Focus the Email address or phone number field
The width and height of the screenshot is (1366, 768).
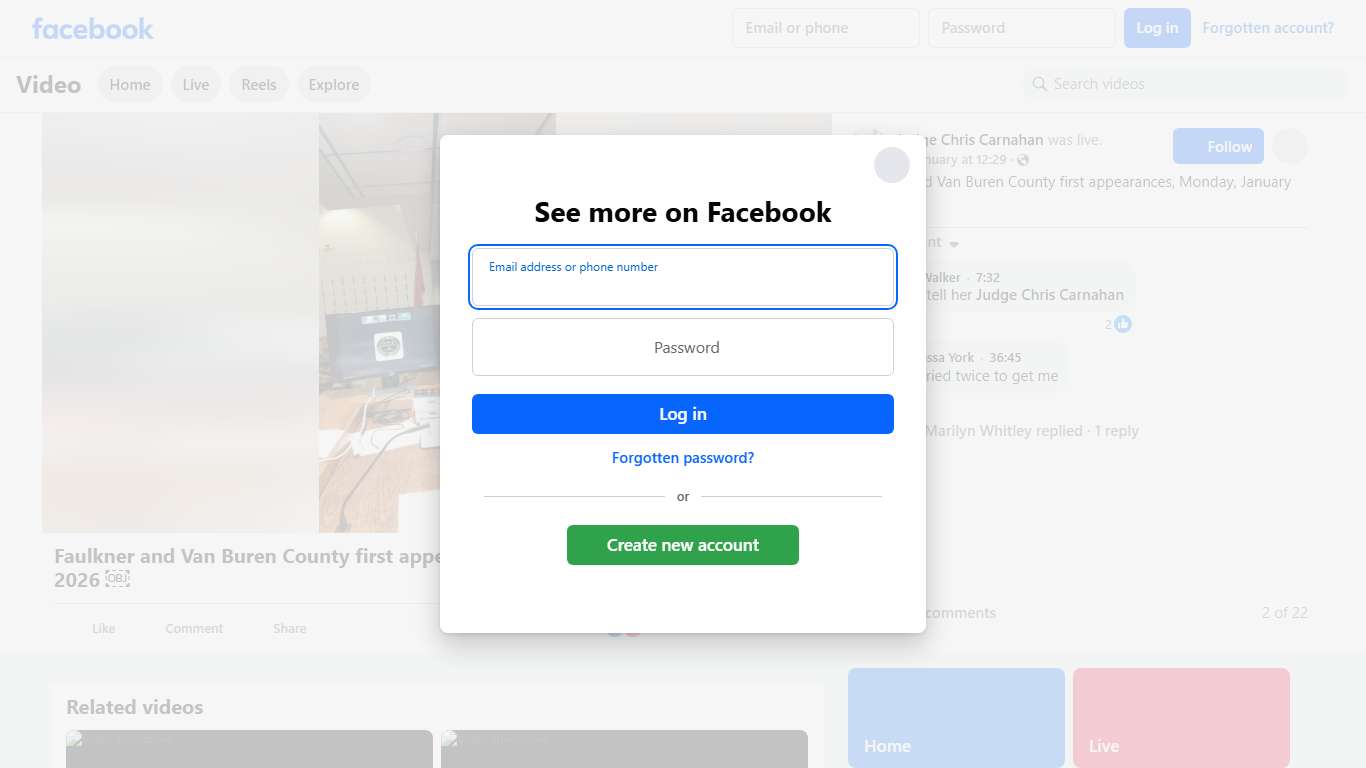tap(683, 277)
